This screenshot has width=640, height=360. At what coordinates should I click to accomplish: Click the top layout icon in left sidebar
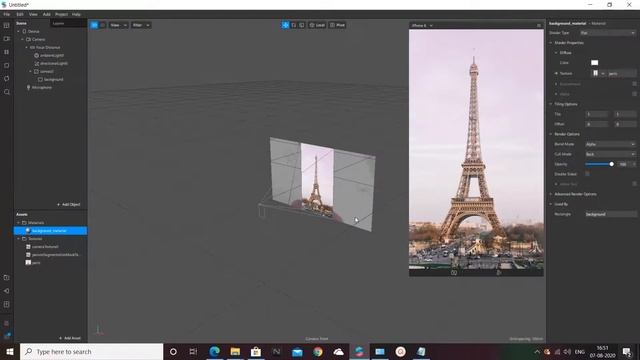(7, 25)
